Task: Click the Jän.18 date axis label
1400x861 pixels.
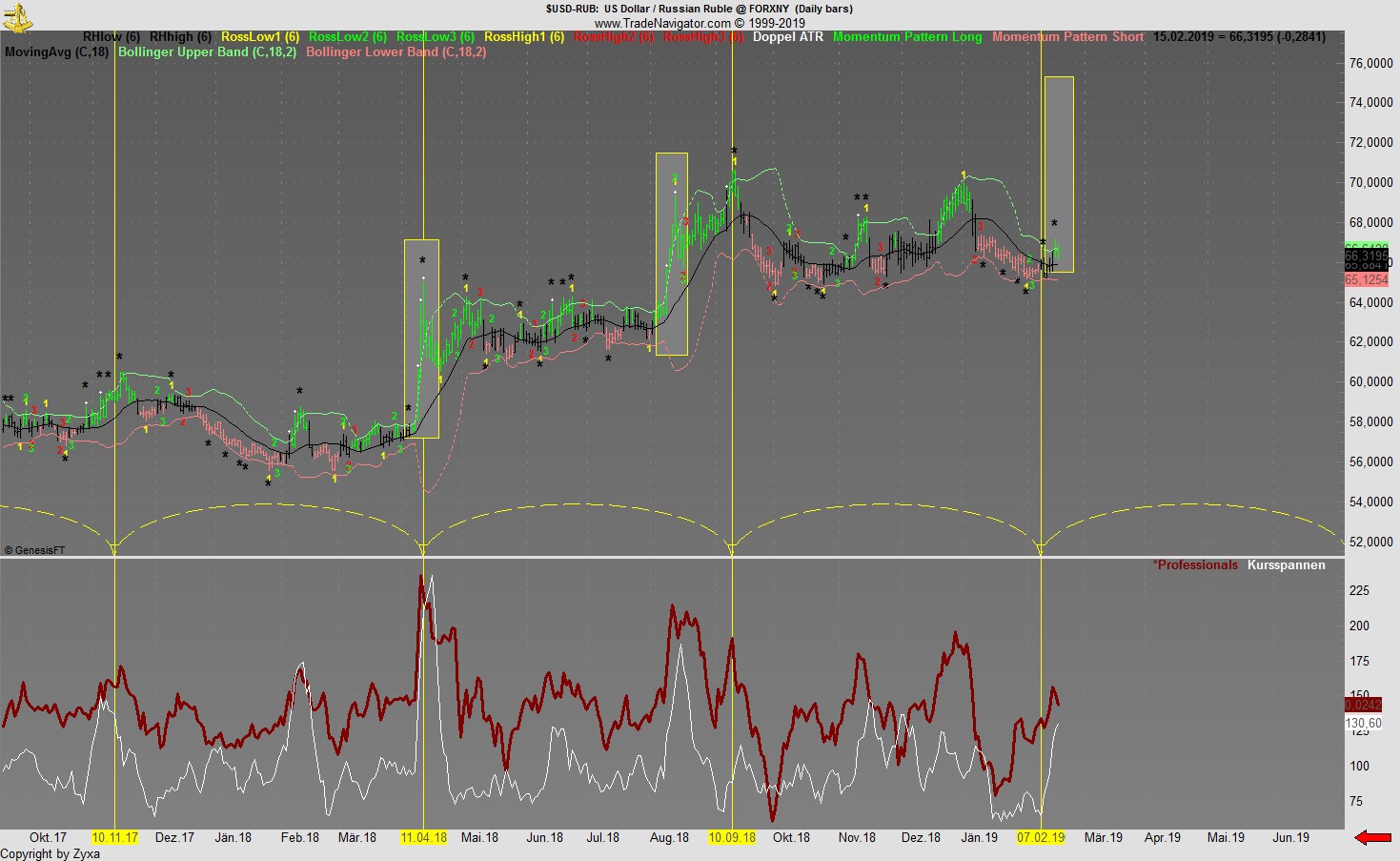Action: 233,838
